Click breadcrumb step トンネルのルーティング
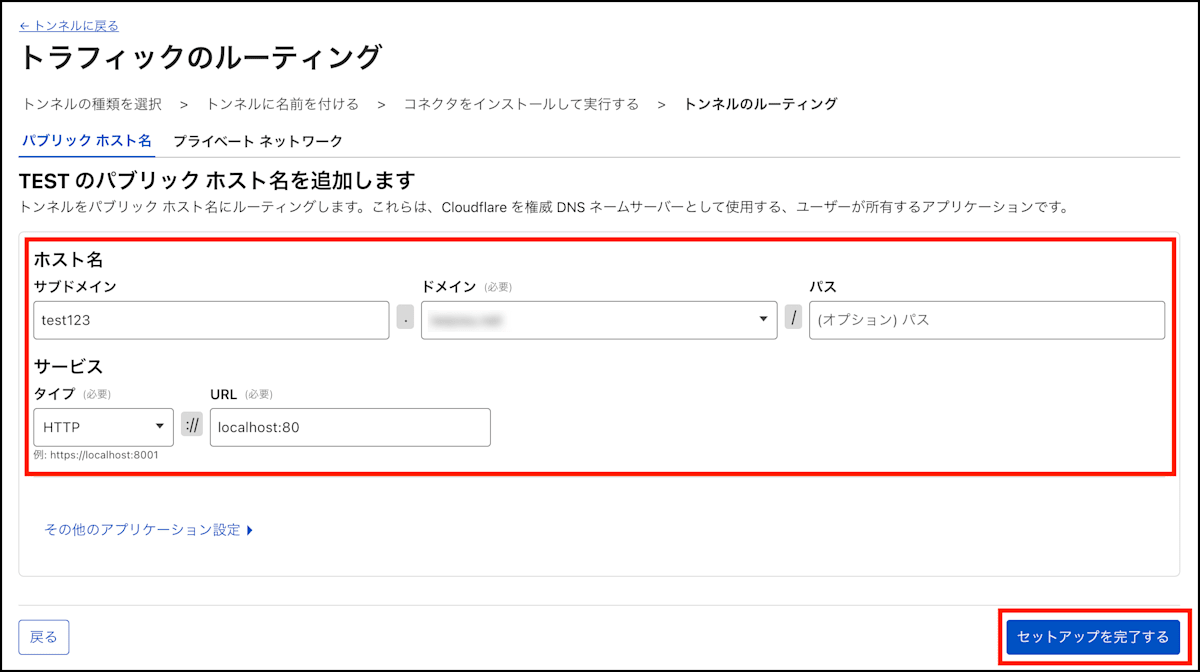 click(761, 104)
